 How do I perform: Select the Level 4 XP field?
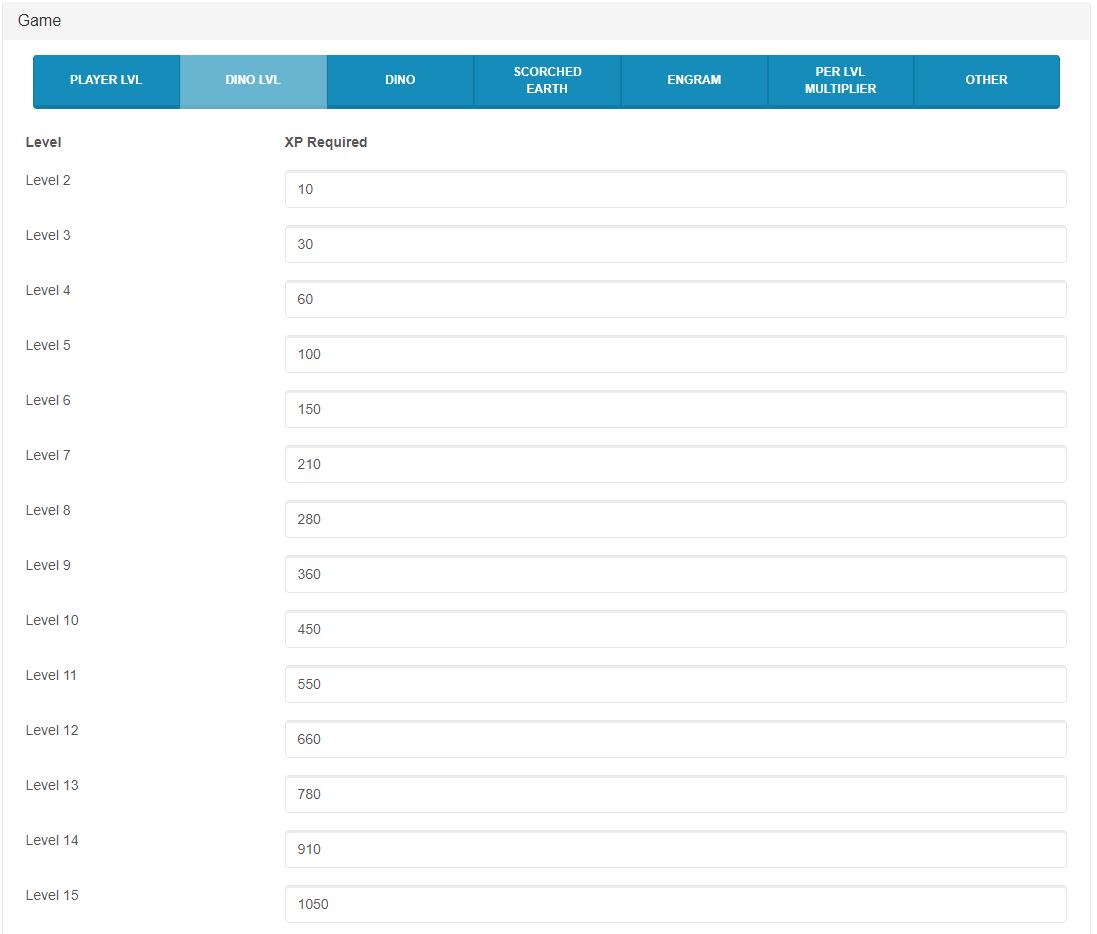(675, 299)
